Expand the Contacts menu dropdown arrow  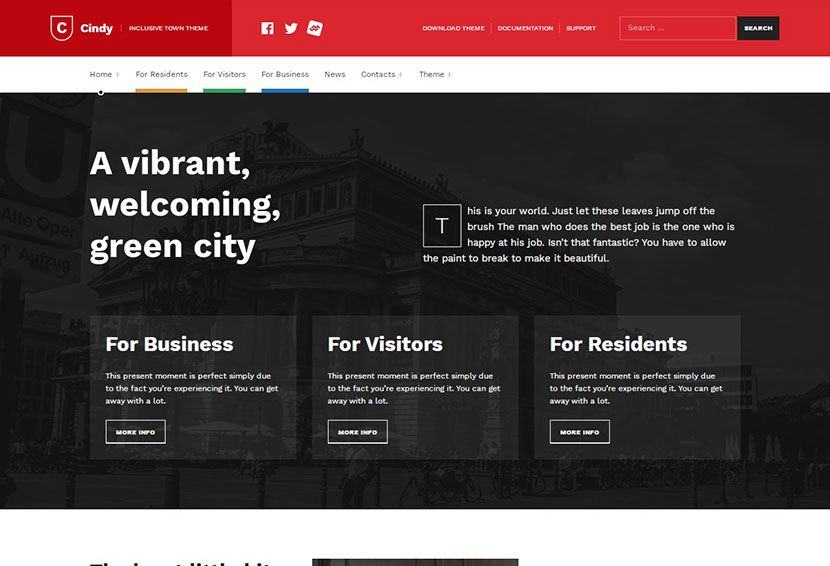(x=401, y=75)
